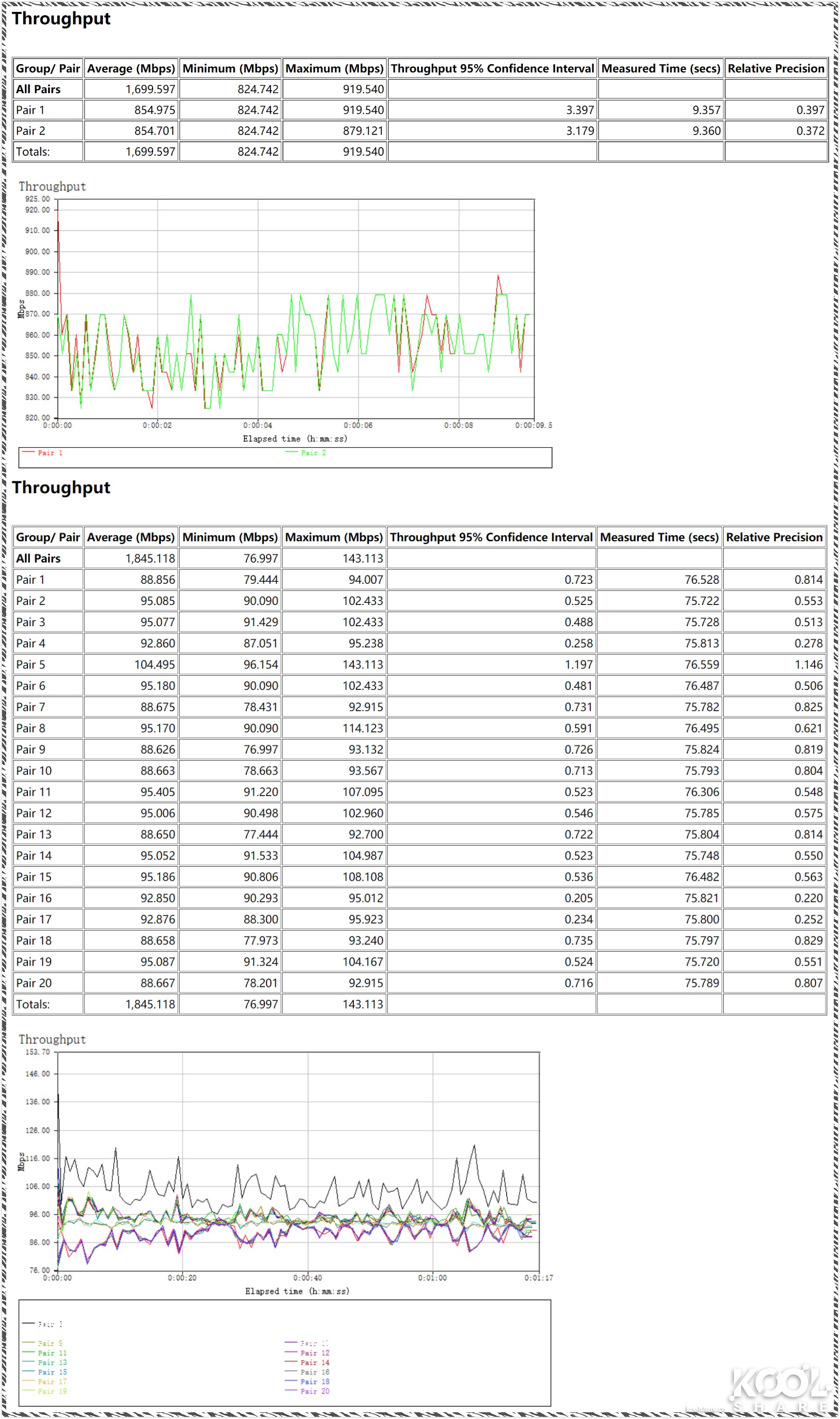Image resolution: width=840 pixels, height=1419 pixels.
Task: Click the Pair 16 relative precision 0.220
Action: (808, 898)
